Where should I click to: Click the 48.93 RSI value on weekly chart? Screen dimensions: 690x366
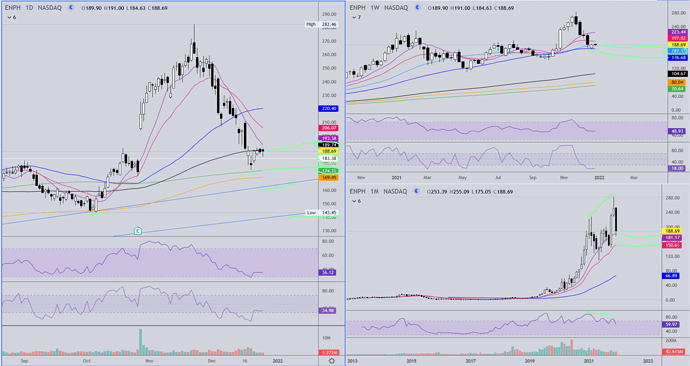coord(676,131)
